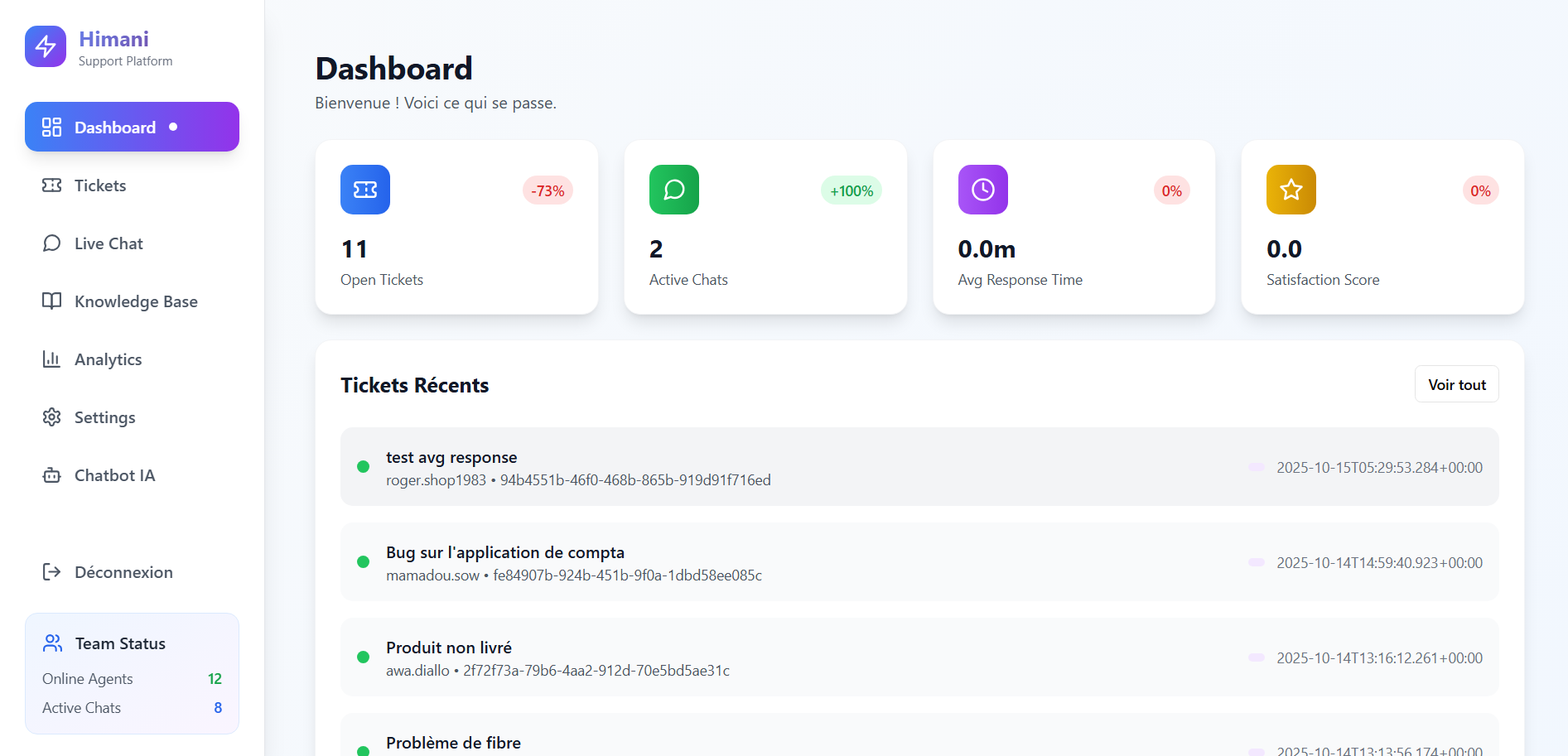Click timestamp 2025-10-15T05:29:53.284+00:00

[1379, 467]
